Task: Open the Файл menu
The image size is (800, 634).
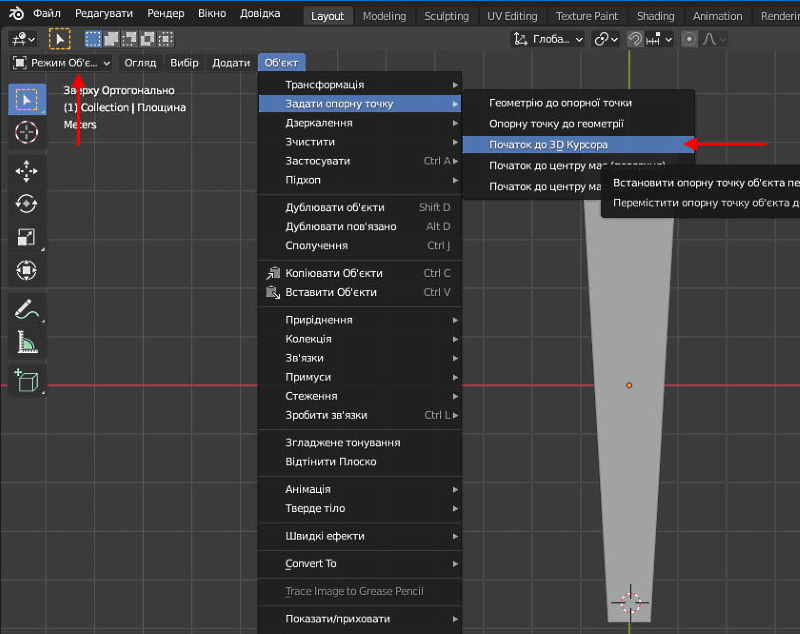Action: coord(46,13)
